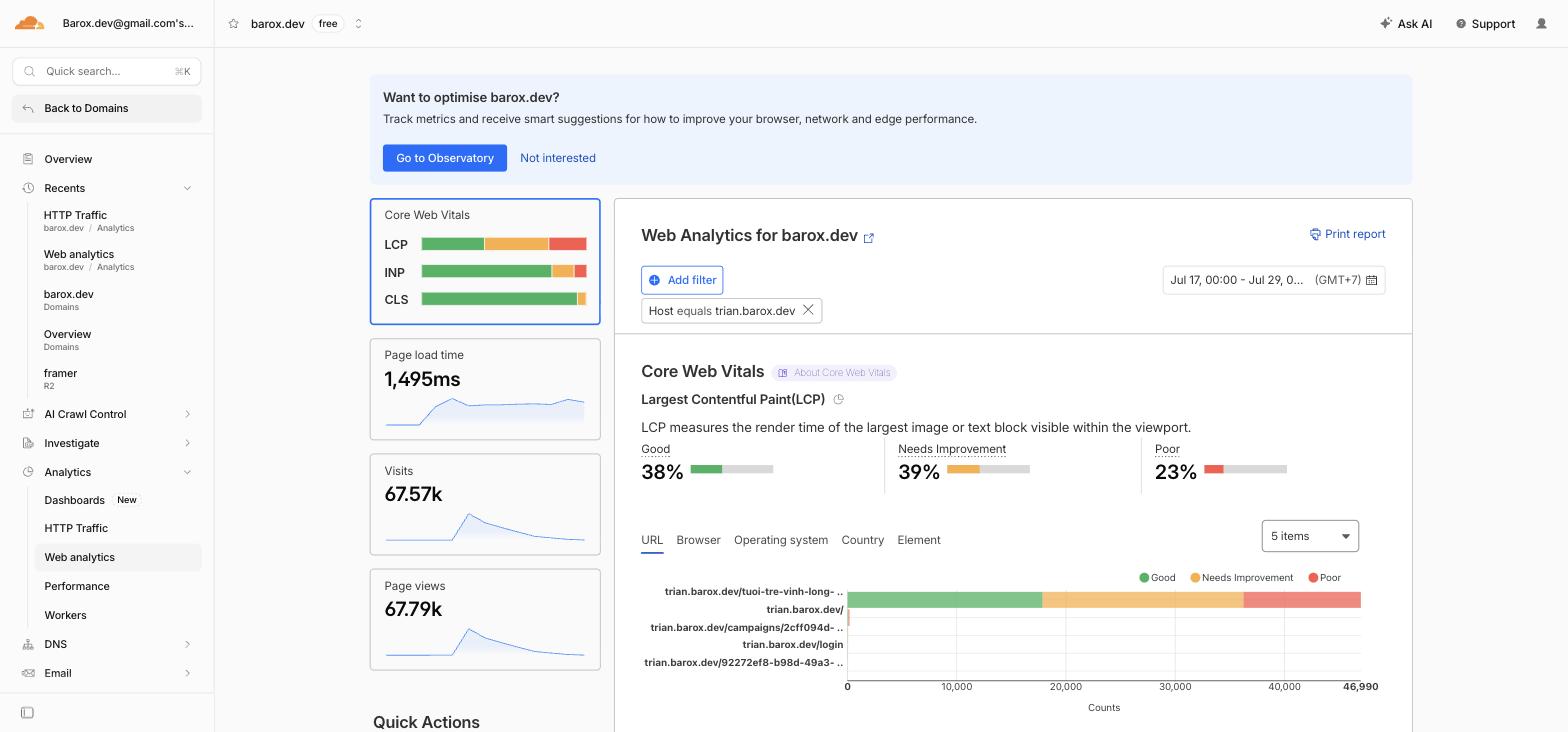This screenshot has height=732, width=1568.
Task: Click Print report link
Action: click(x=1347, y=234)
